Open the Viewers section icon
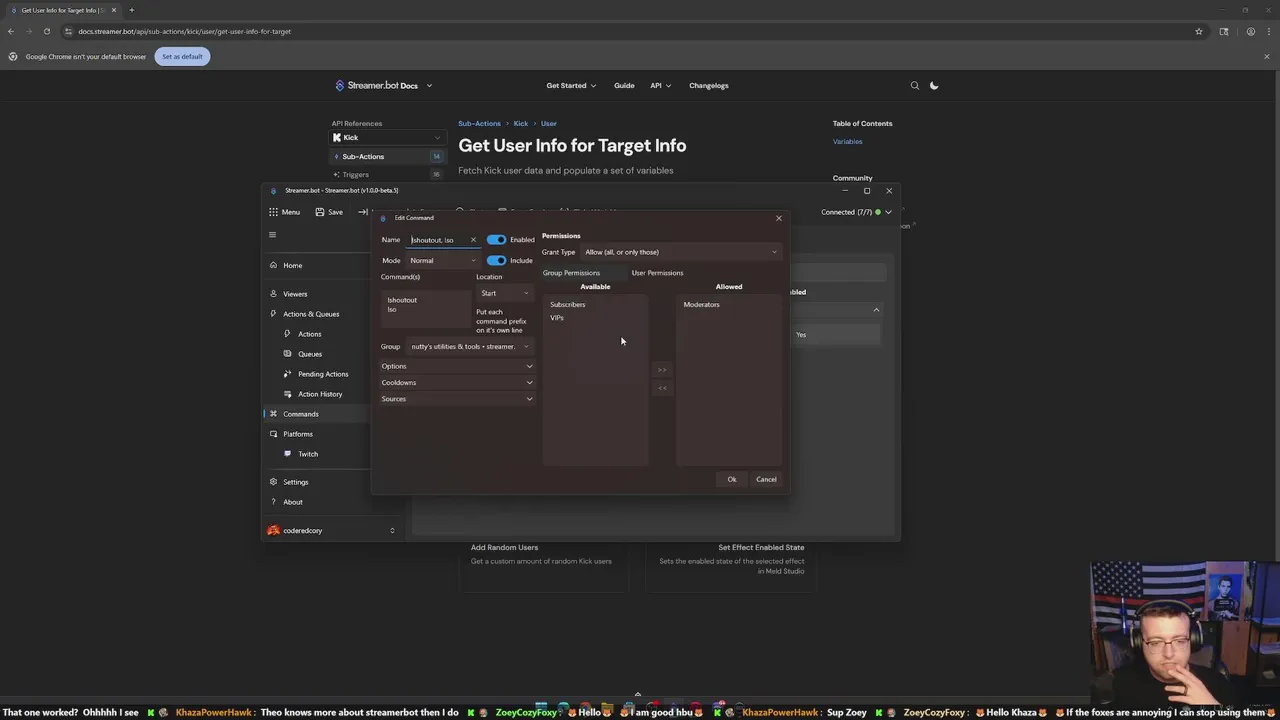1280x720 pixels. tap(273, 294)
